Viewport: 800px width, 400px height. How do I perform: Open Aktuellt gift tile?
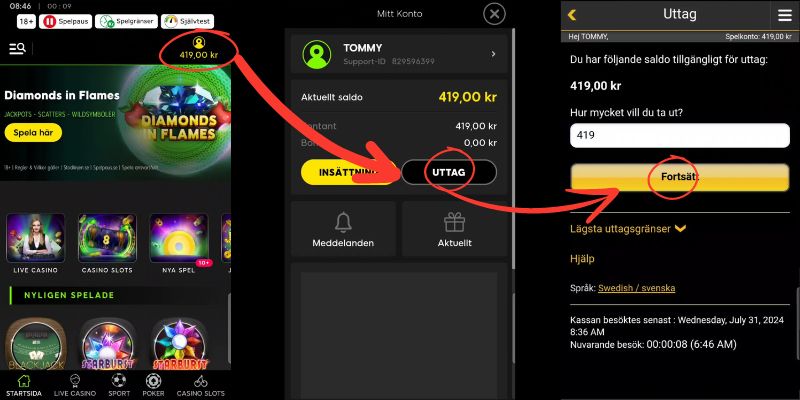point(454,229)
